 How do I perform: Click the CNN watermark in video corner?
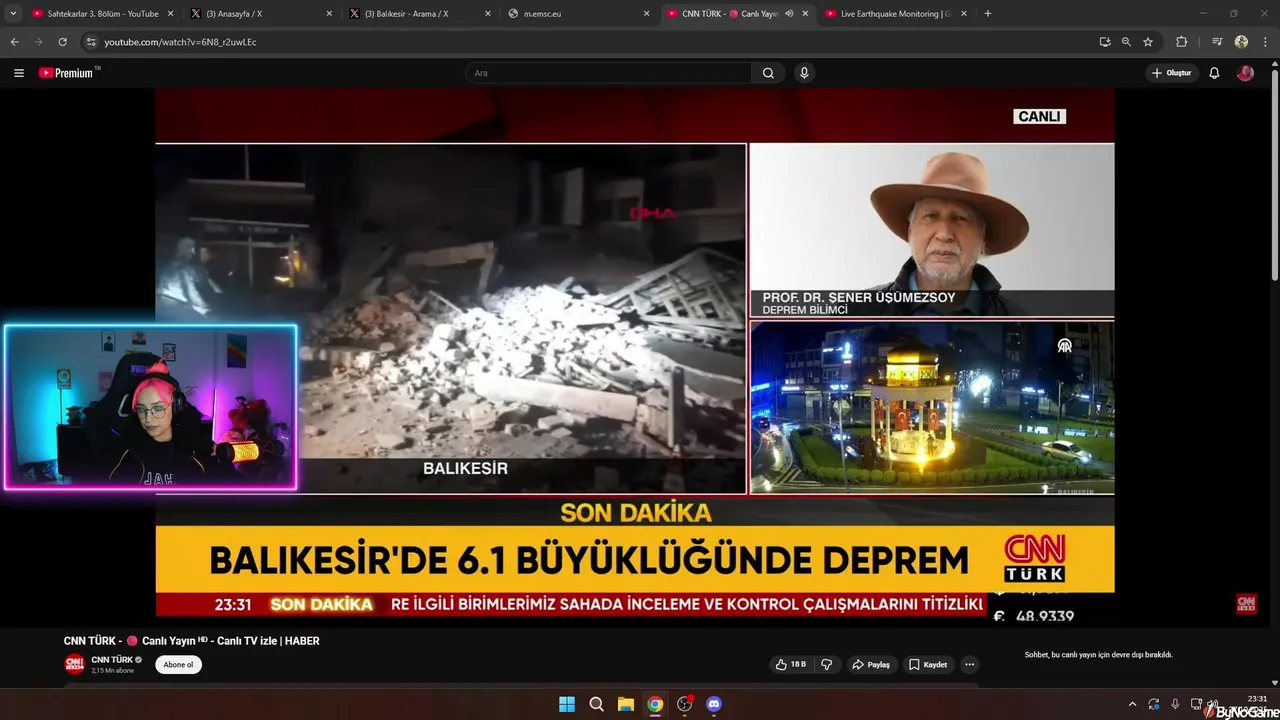[1246, 604]
